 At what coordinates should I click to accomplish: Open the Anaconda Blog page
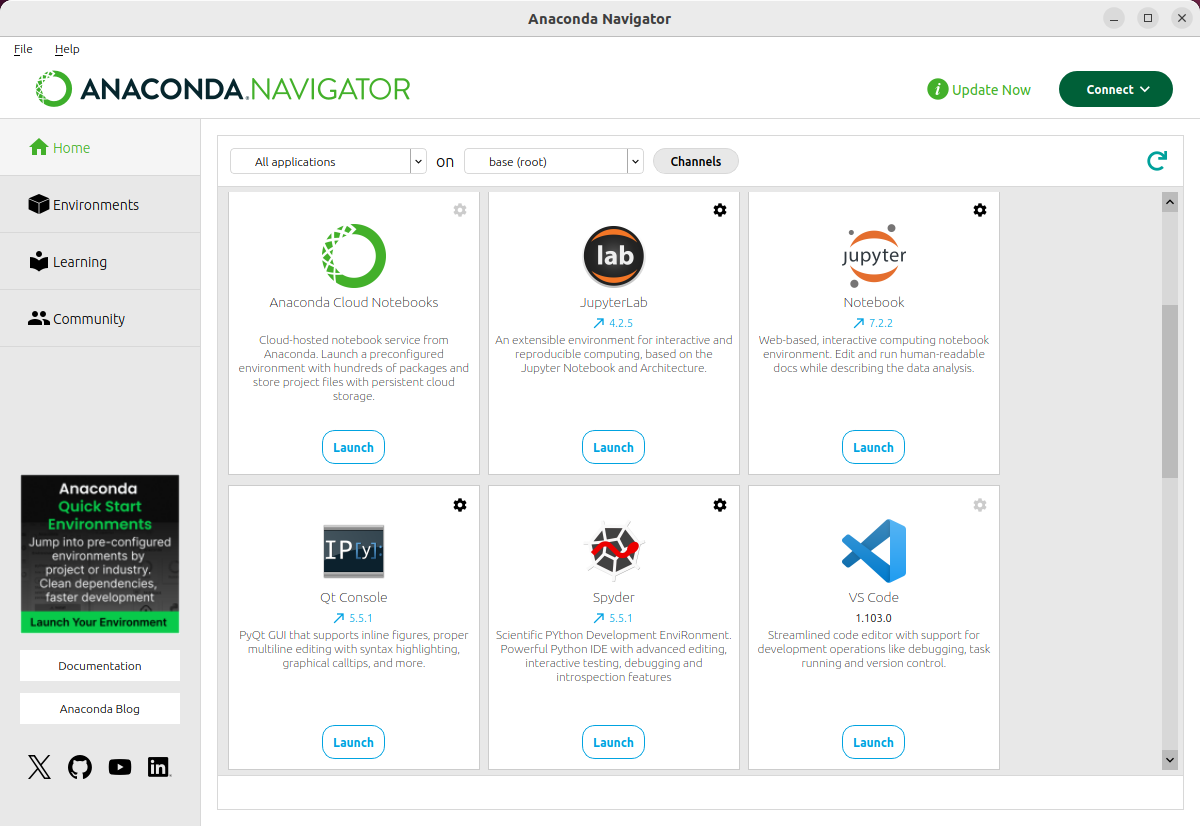[x=99, y=708]
